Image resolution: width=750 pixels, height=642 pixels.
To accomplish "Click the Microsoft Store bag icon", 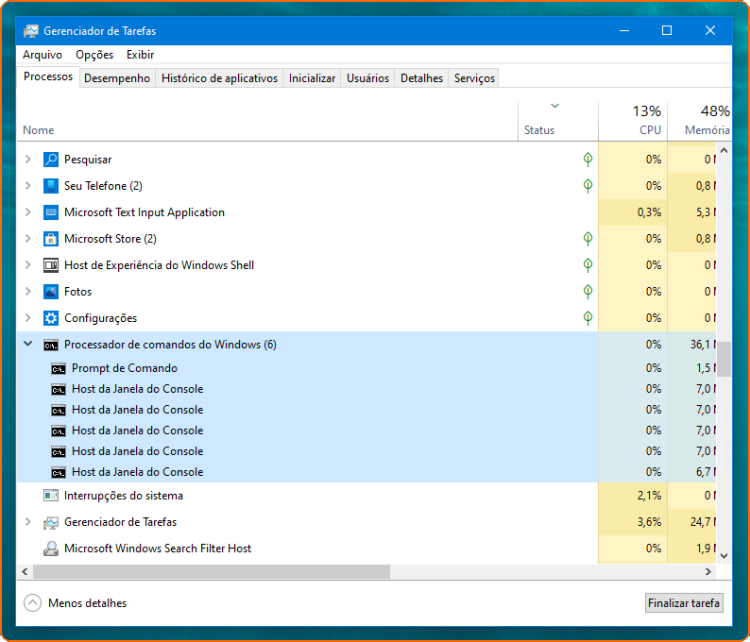I will [51, 238].
